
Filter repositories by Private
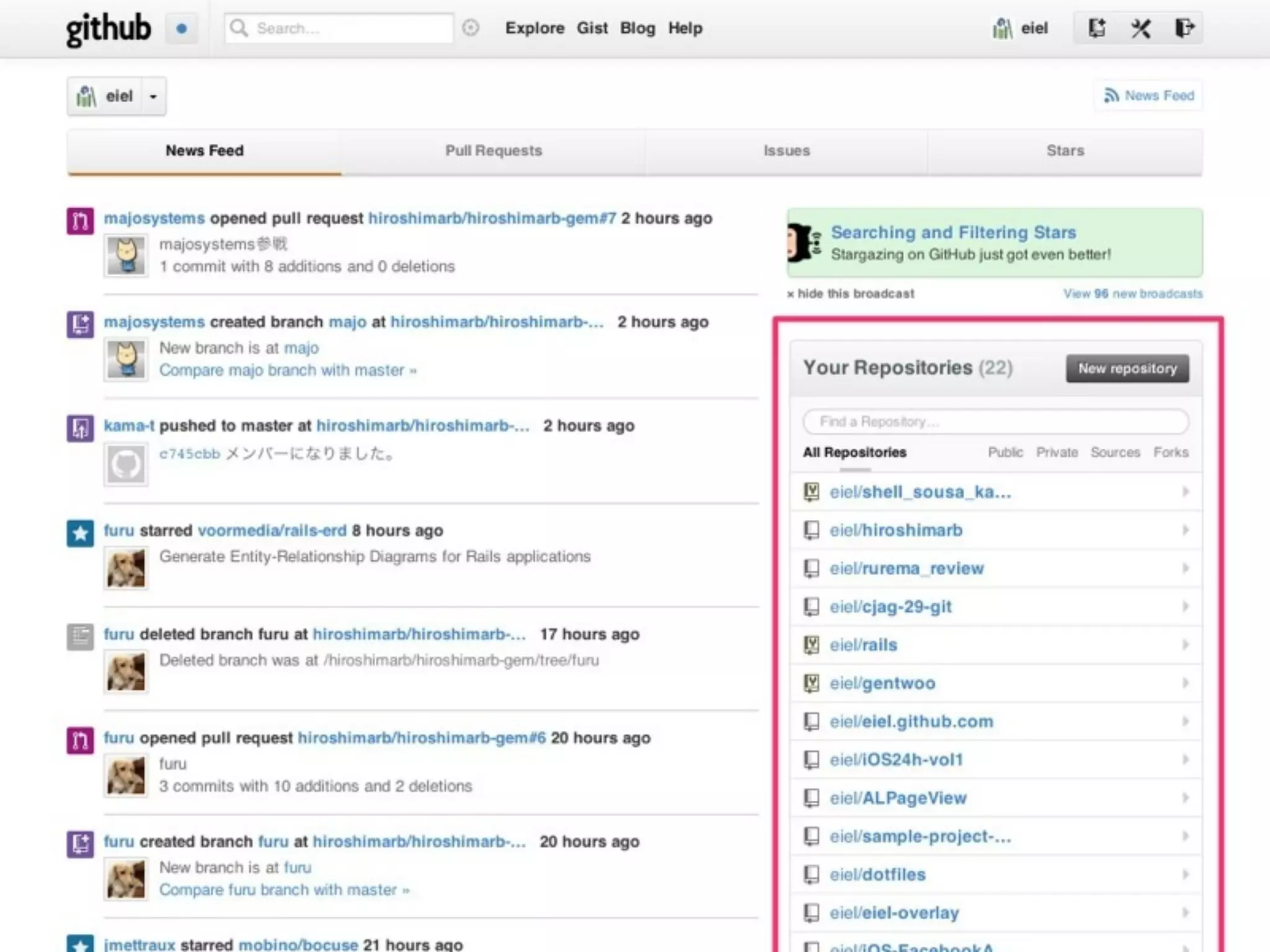(1057, 452)
